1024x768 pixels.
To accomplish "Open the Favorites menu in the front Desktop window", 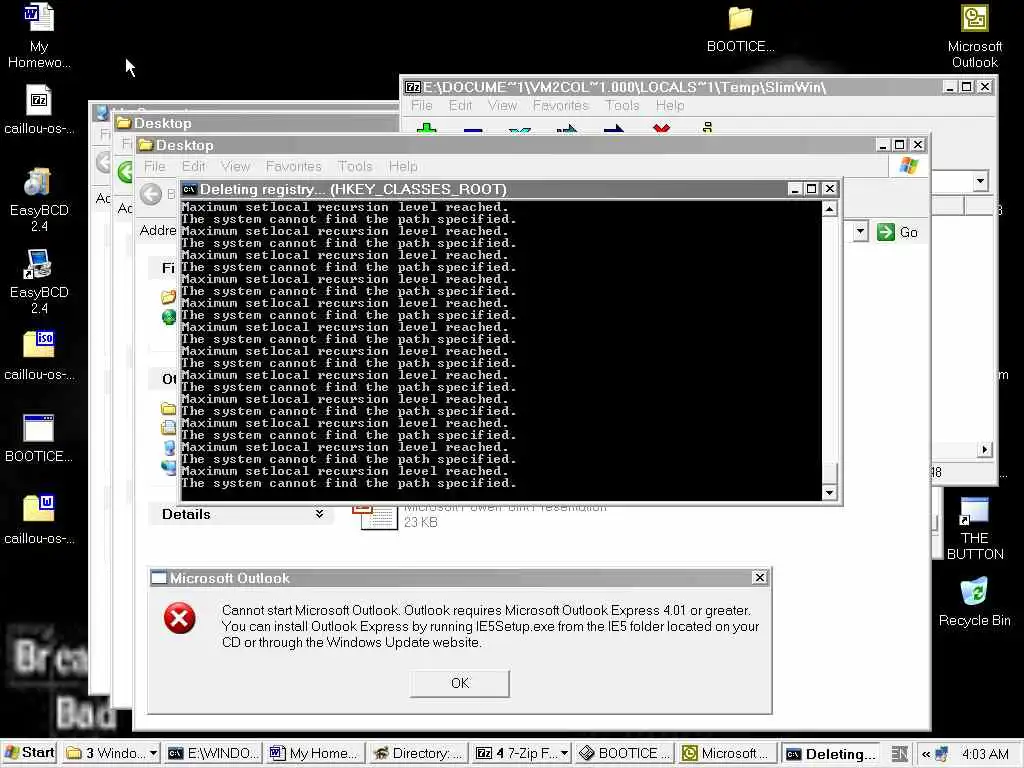I will click(294, 167).
